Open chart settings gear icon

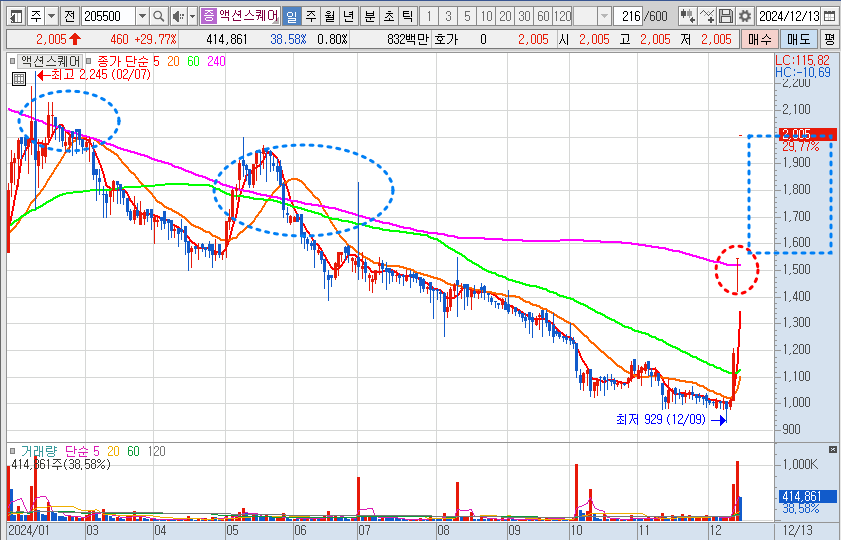tap(745, 16)
